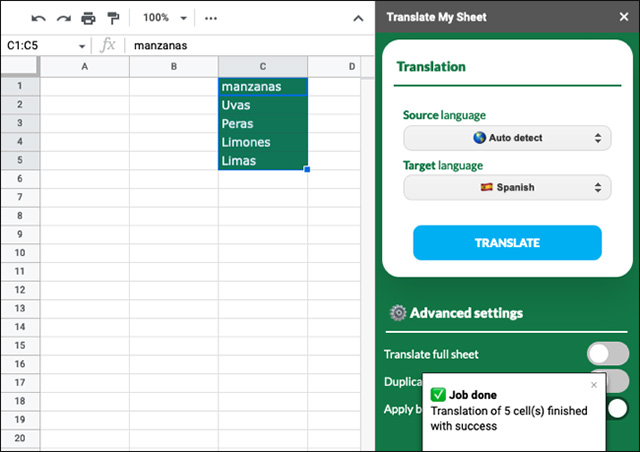Enable the Translate full sheet toggle
640x452 pixels.
608,354
